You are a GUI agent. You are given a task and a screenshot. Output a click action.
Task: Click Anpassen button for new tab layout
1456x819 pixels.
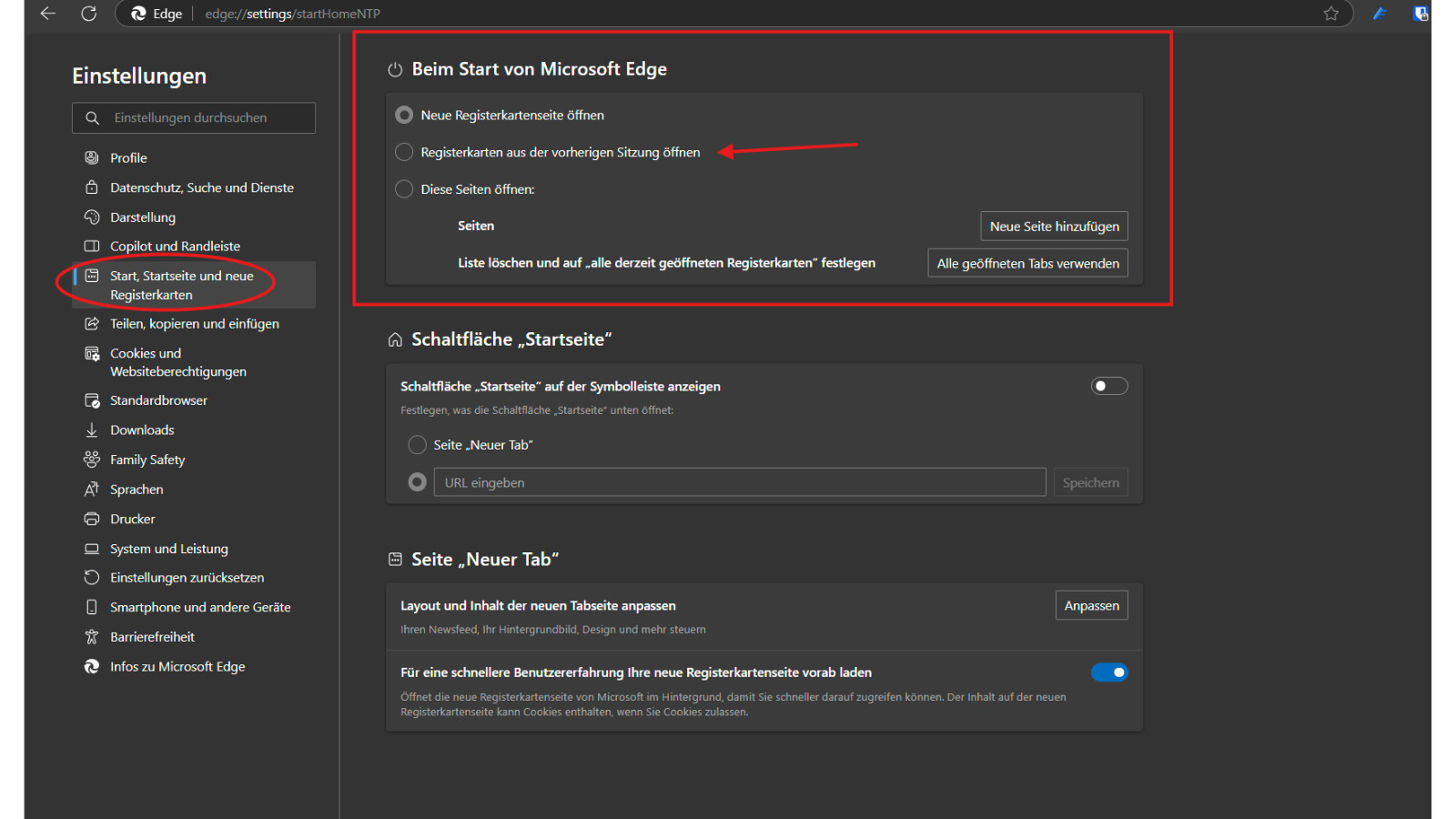[x=1091, y=606]
